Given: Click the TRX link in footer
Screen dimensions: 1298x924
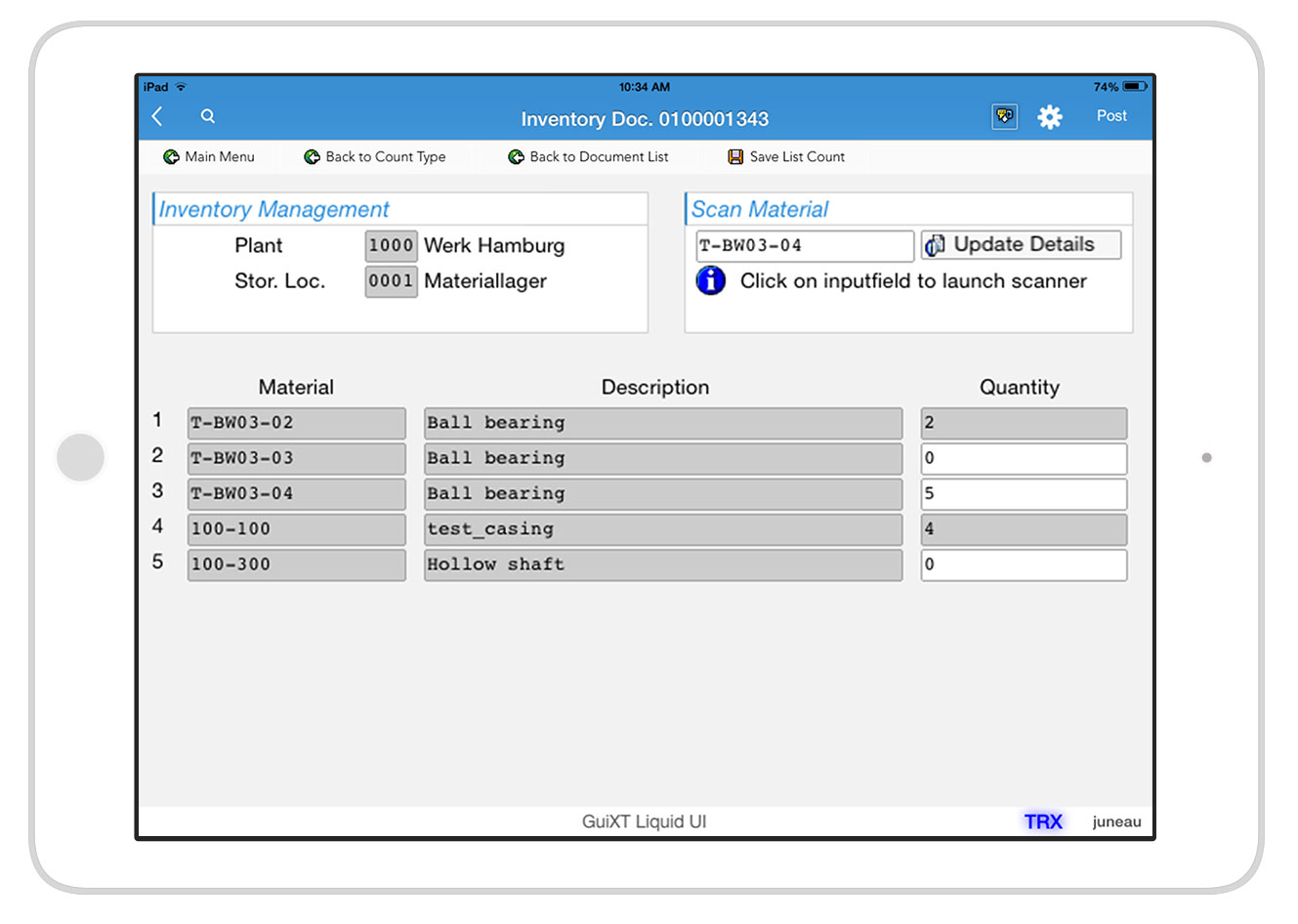Looking at the screenshot, I should (1042, 821).
